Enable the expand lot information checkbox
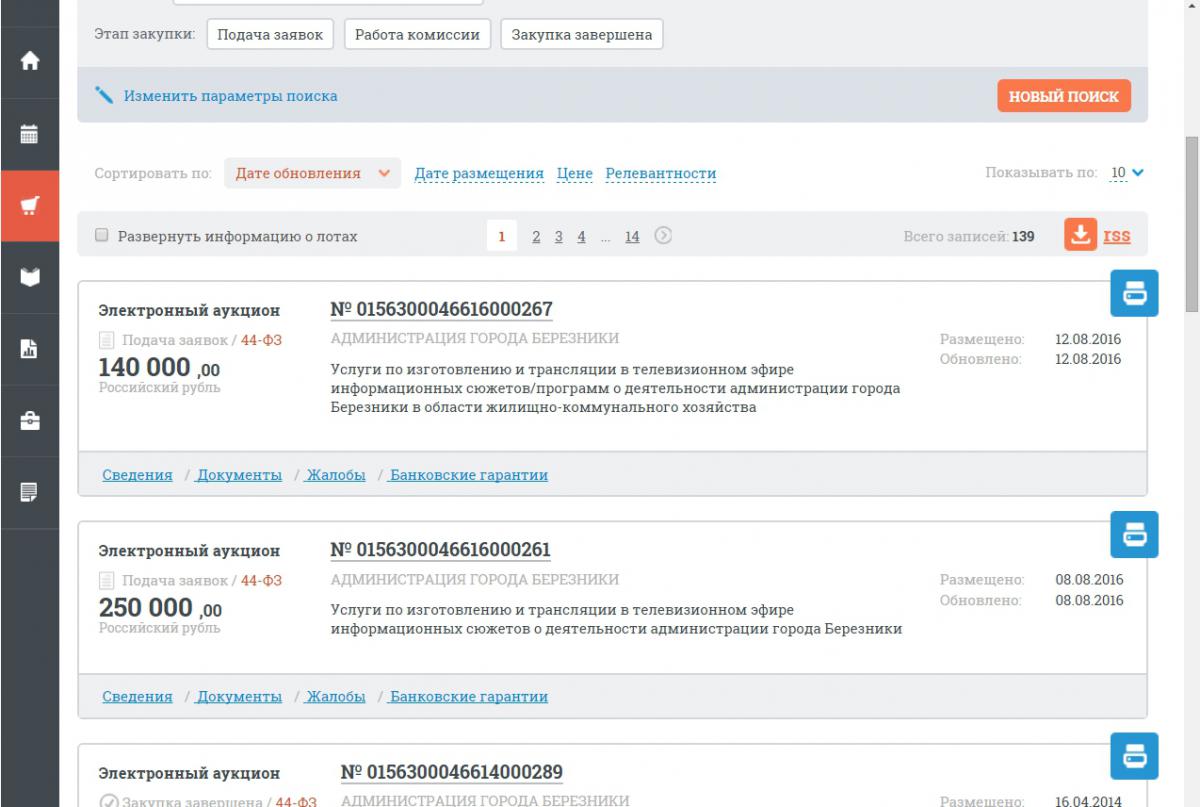The width and height of the screenshot is (1200, 807). coord(101,236)
